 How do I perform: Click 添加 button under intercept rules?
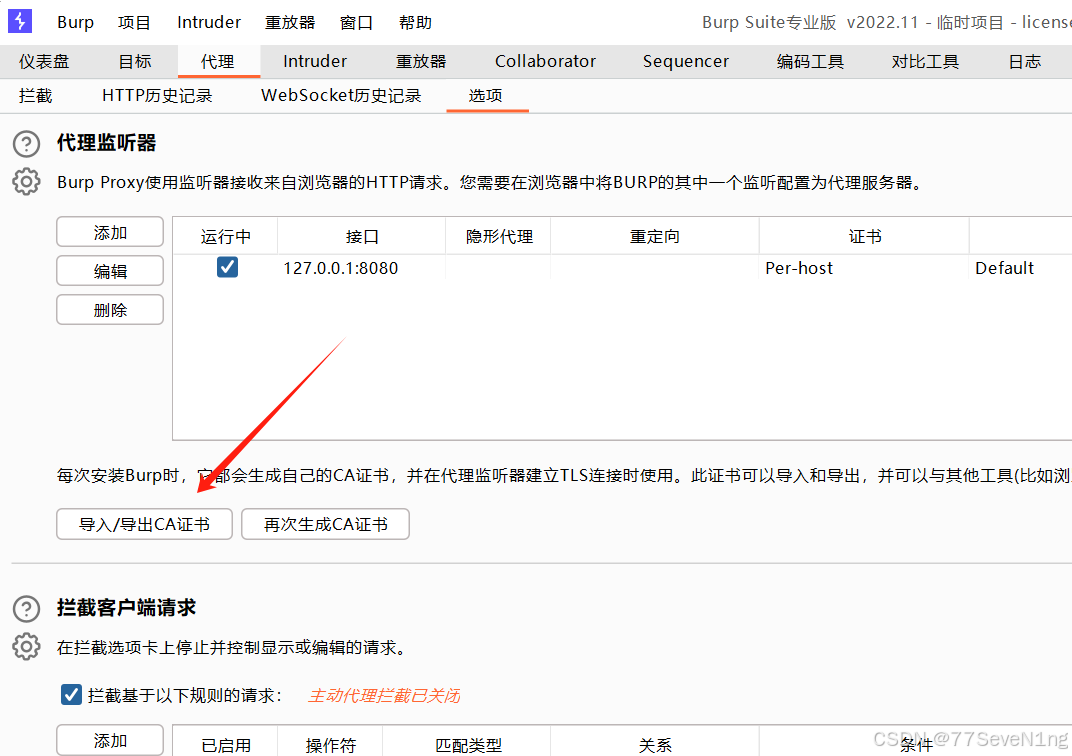[110, 740]
